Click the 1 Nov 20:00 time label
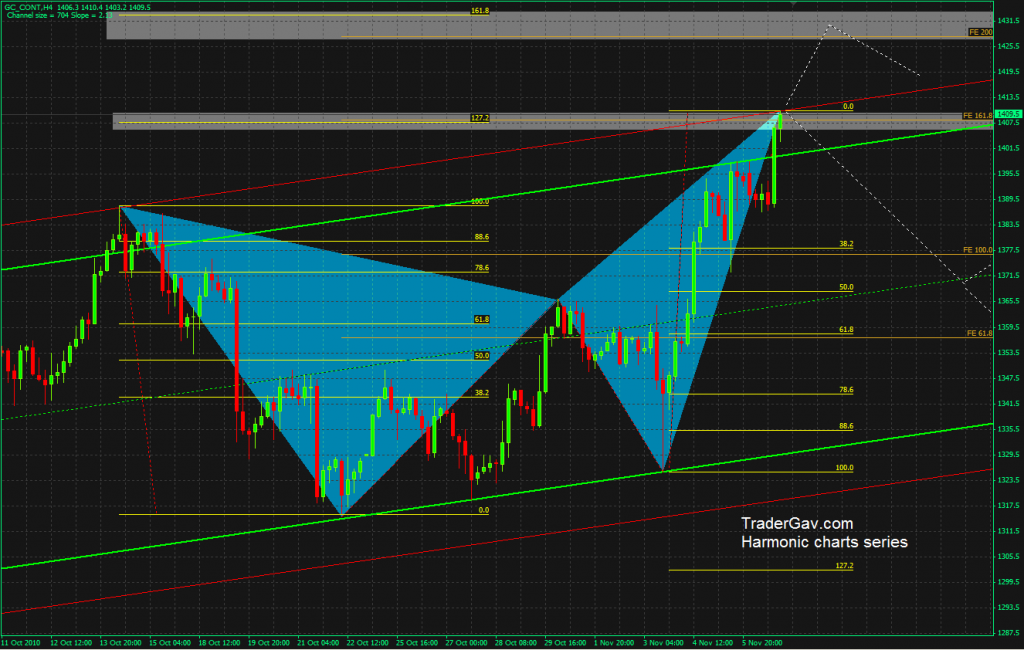Image resolution: width=1024 pixels, height=650 pixels. 614,643
